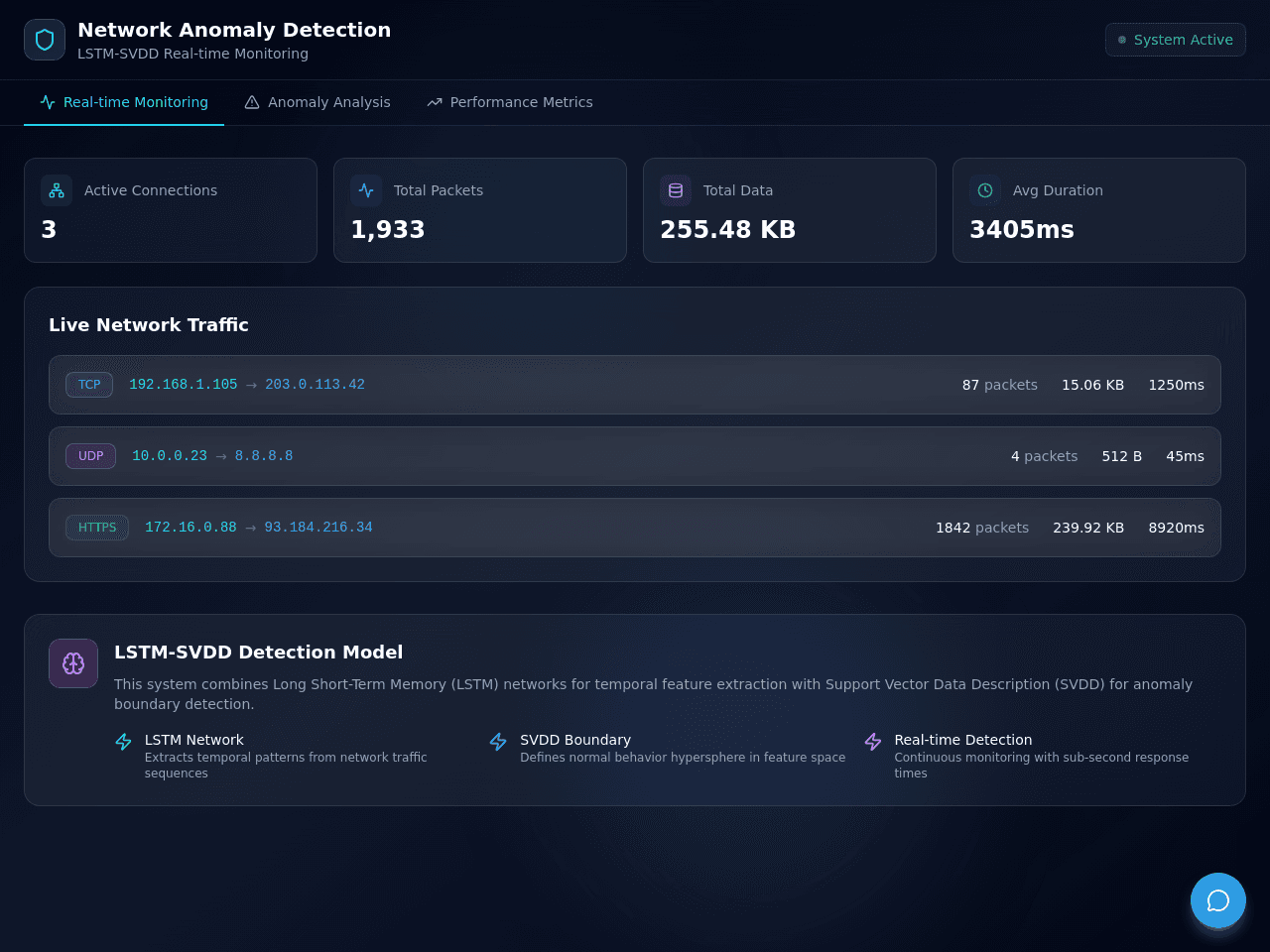The width and height of the screenshot is (1270, 952).
Task: Click the Real-time Detection feature title
Action: click(x=963, y=740)
